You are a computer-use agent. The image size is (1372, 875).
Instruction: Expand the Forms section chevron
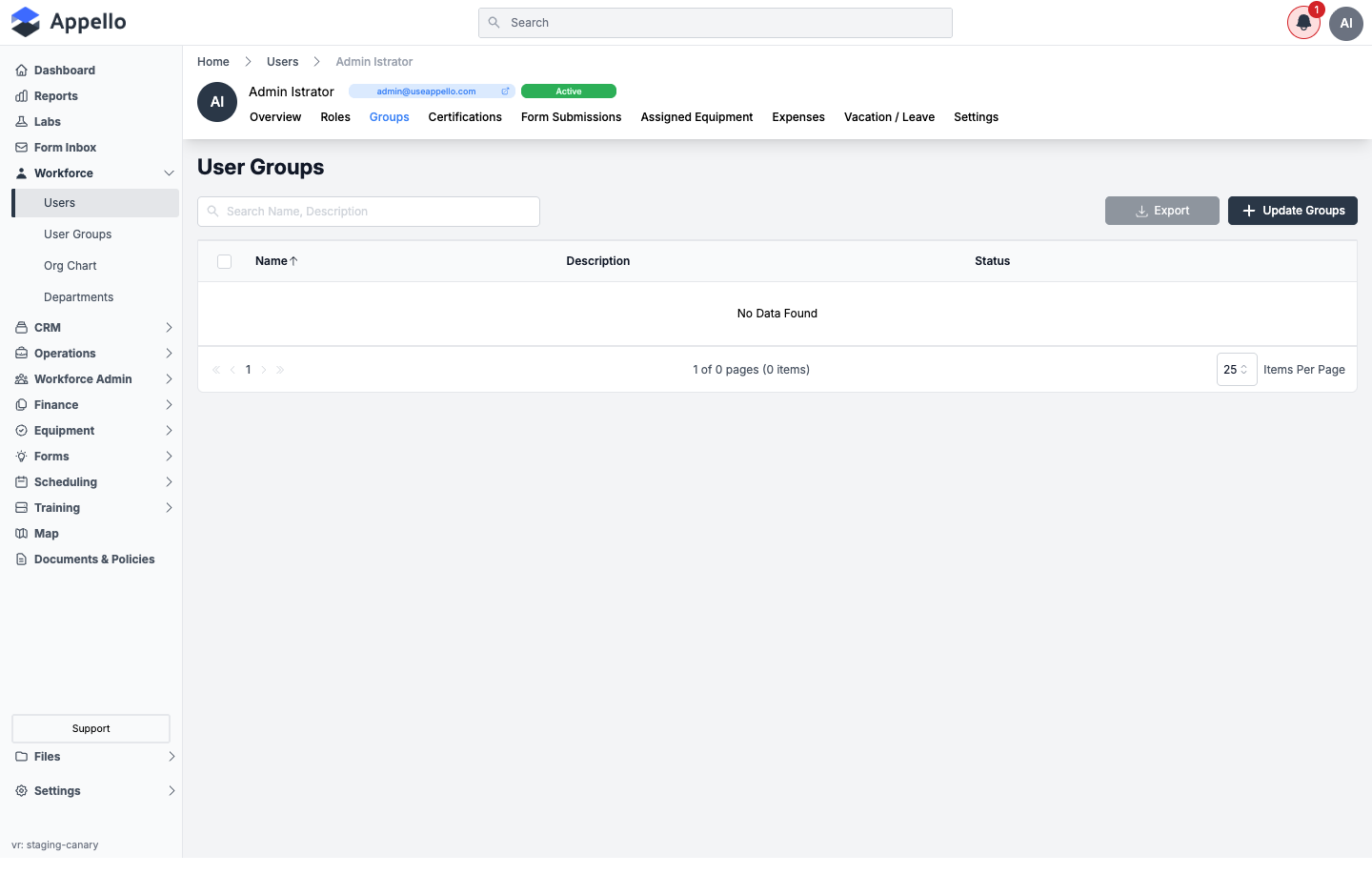coord(169,457)
